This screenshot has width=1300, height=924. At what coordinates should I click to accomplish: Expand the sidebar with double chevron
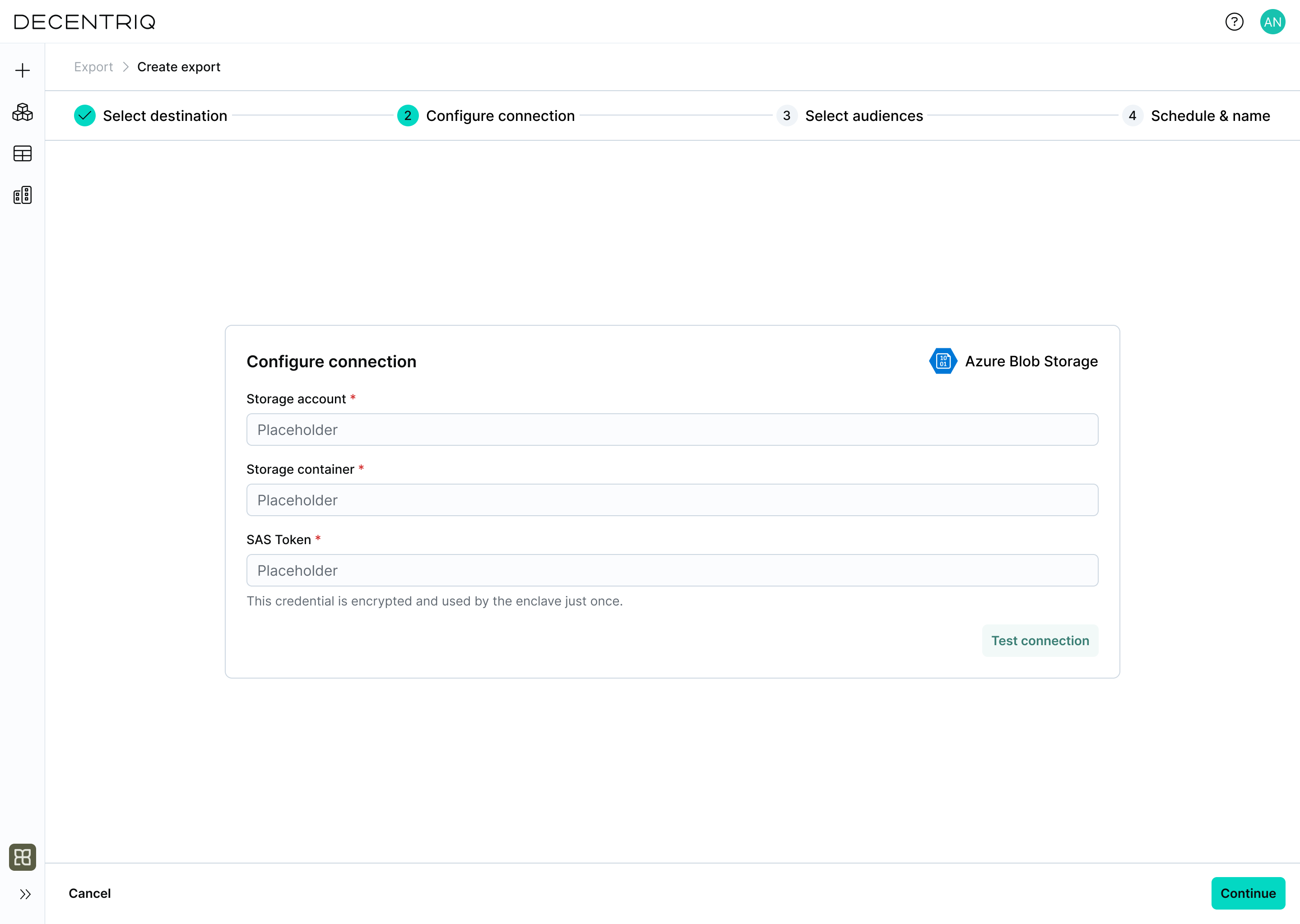pyautogui.click(x=25, y=894)
